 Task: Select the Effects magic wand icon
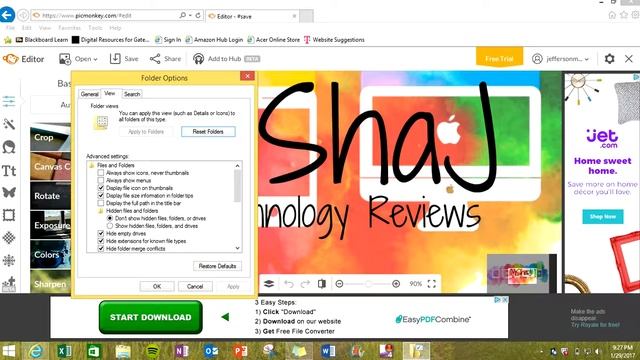coord(9,124)
